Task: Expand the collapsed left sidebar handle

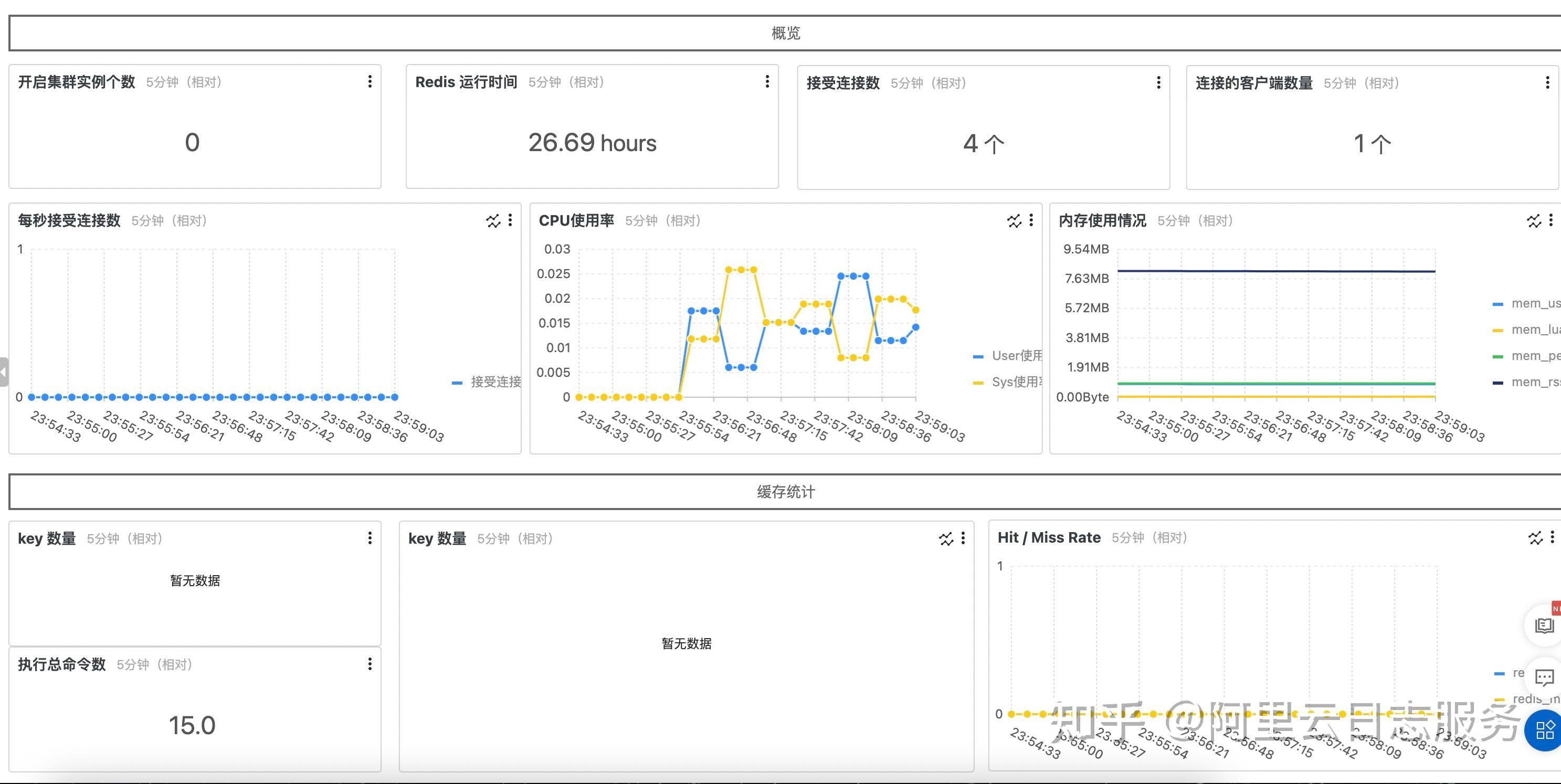Action: tap(4, 372)
